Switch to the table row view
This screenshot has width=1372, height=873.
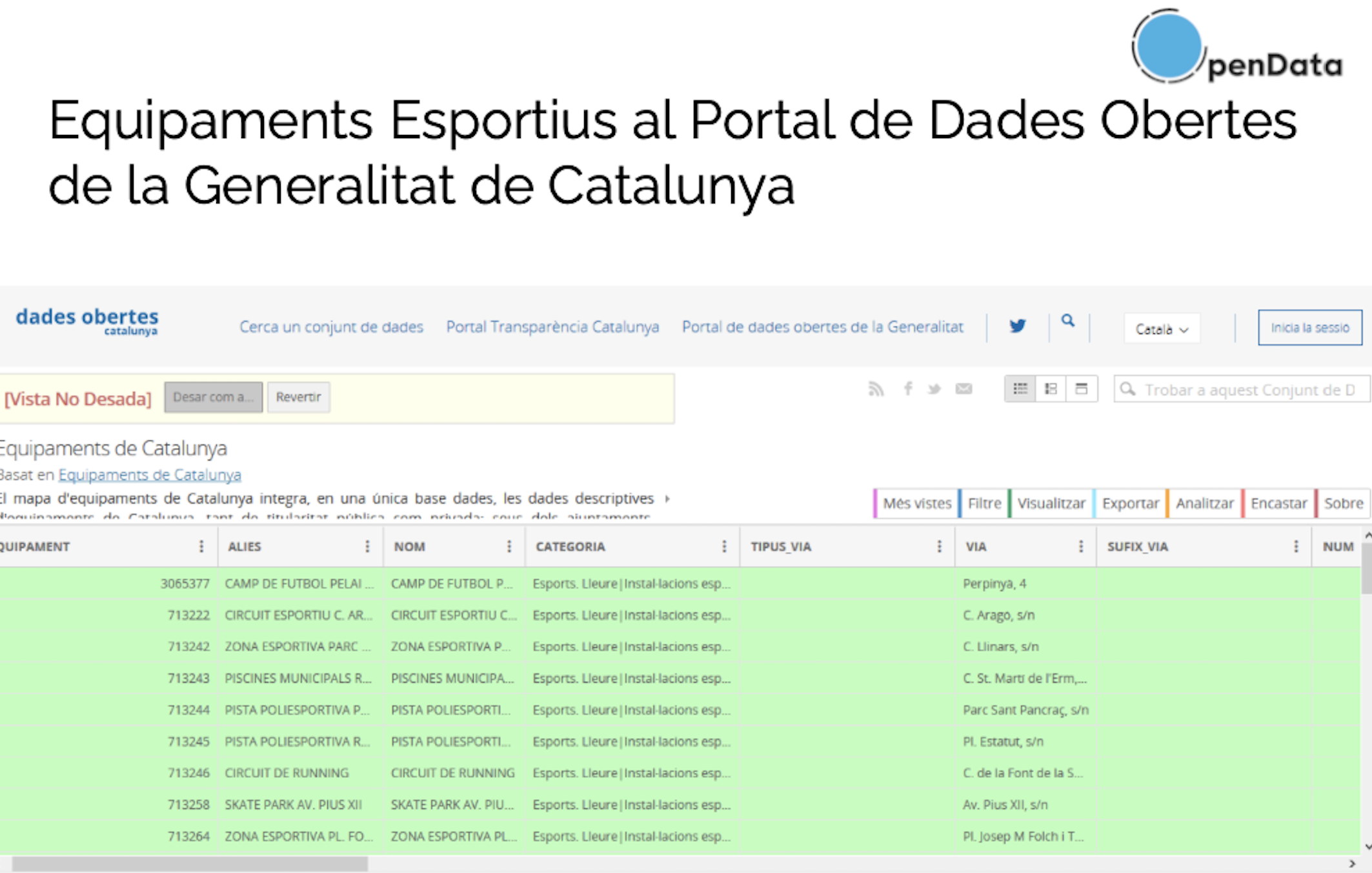(1020, 389)
